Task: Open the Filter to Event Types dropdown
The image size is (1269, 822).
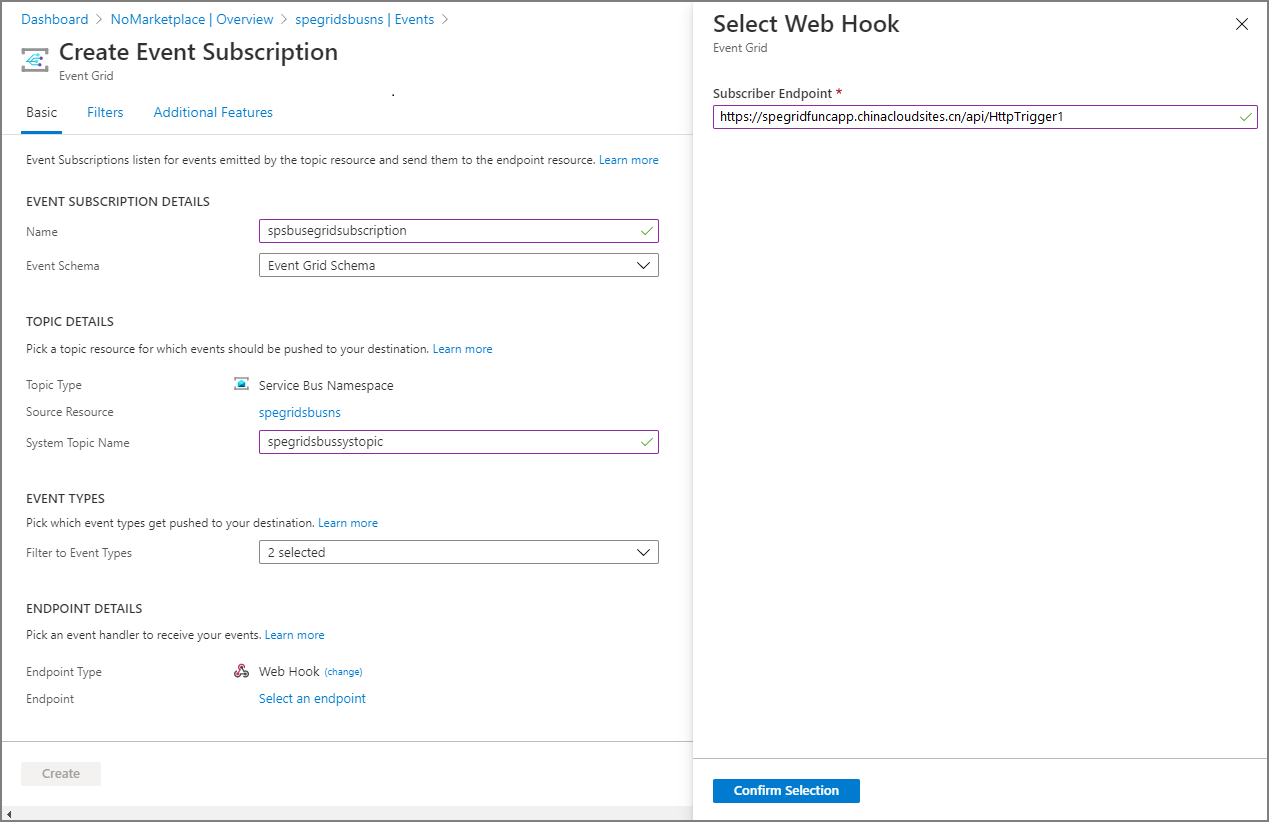Action: point(458,552)
